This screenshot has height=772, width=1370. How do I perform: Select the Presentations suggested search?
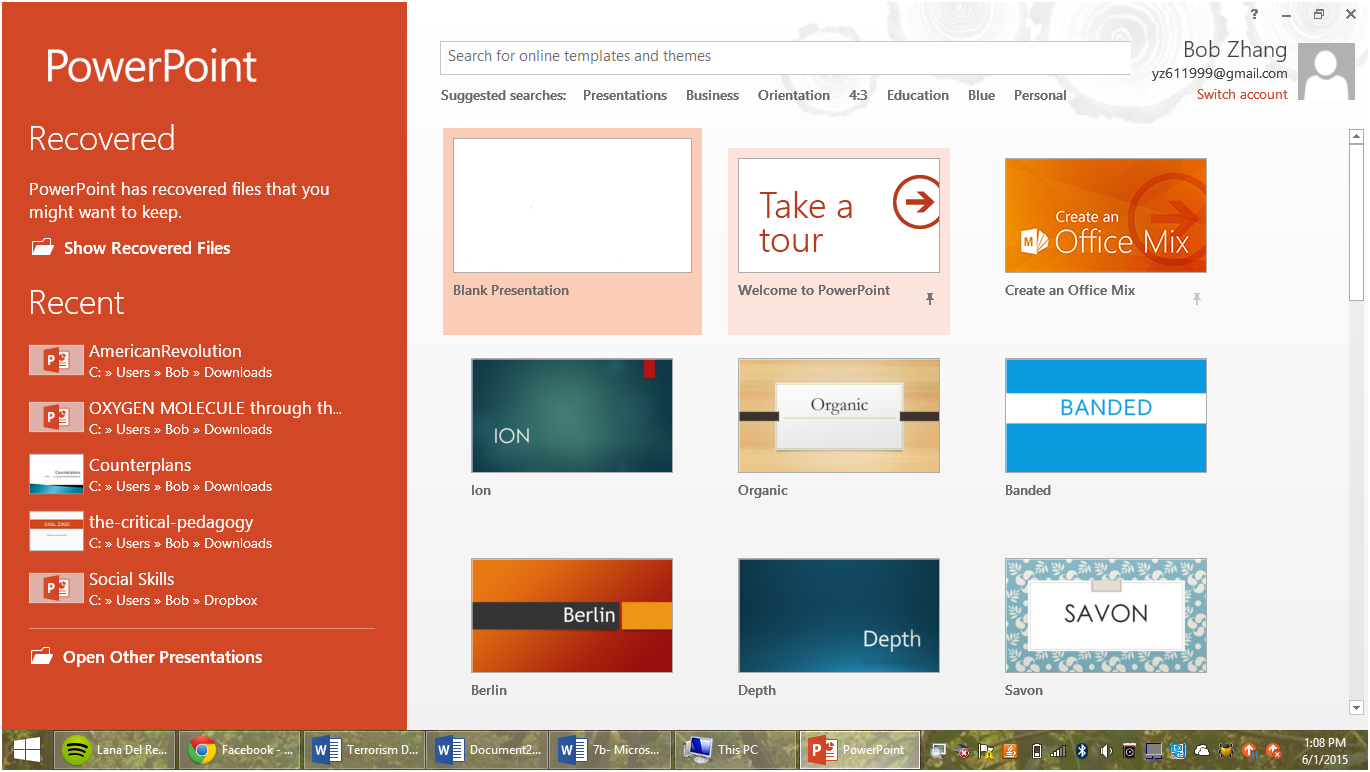click(625, 95)
